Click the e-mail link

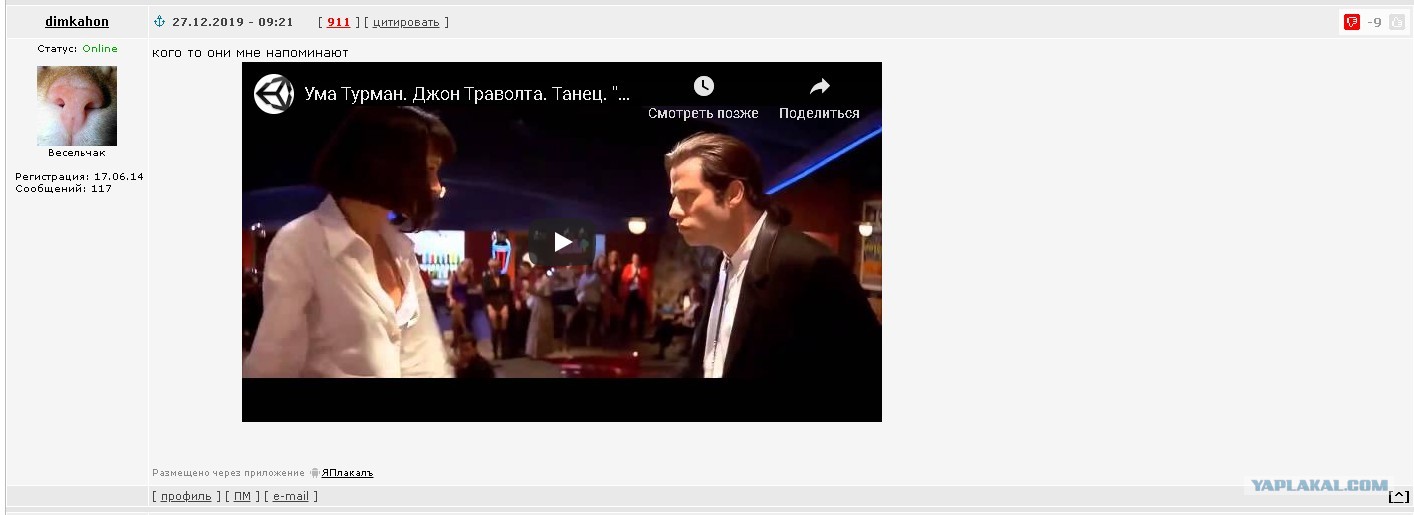291,496
